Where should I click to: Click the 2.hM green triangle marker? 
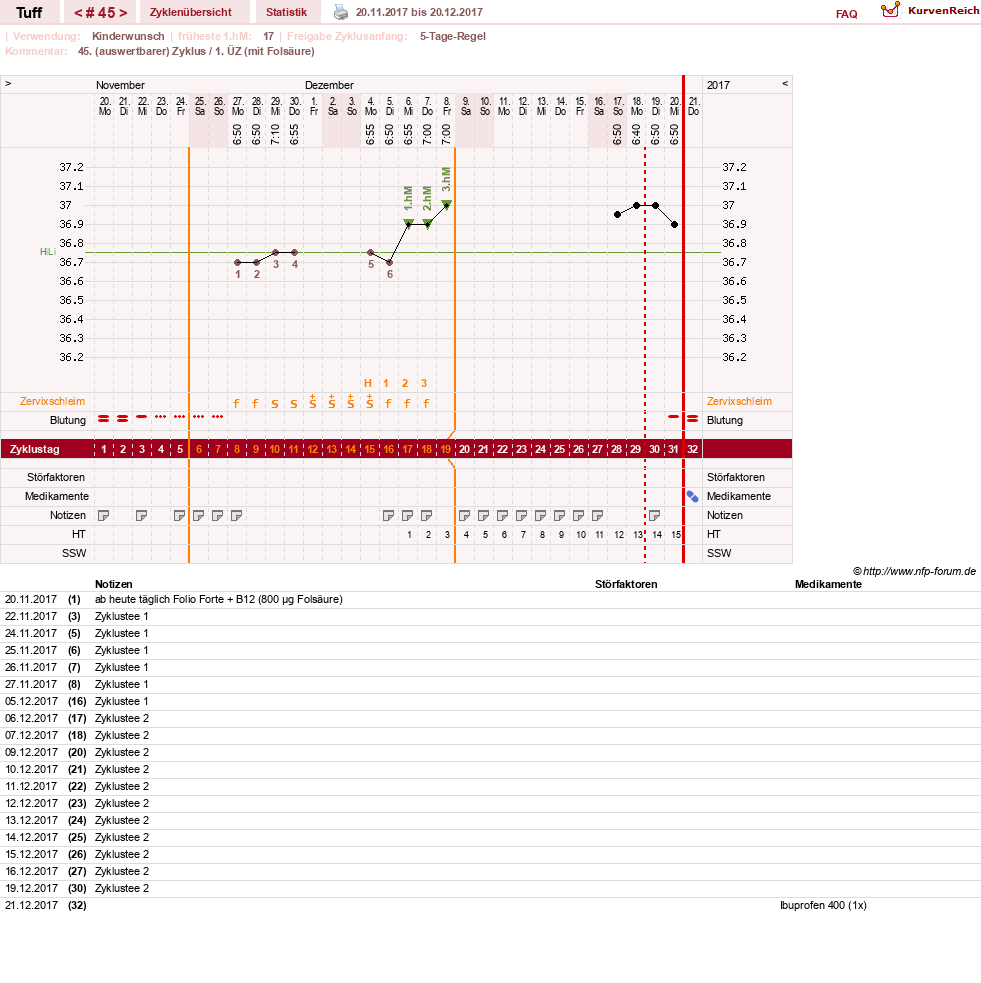[428, 223]
